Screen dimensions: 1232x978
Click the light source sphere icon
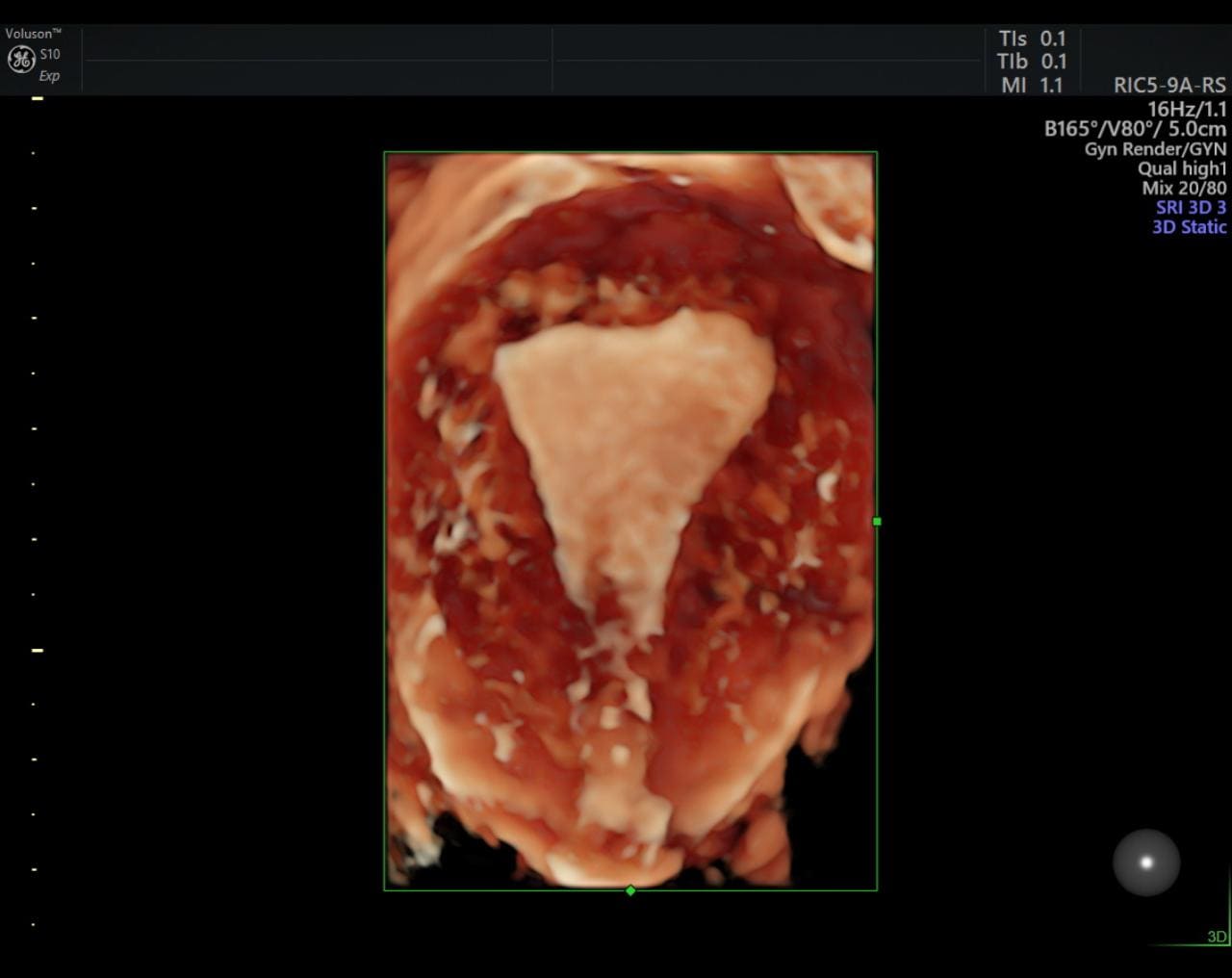click(1145, 862)
